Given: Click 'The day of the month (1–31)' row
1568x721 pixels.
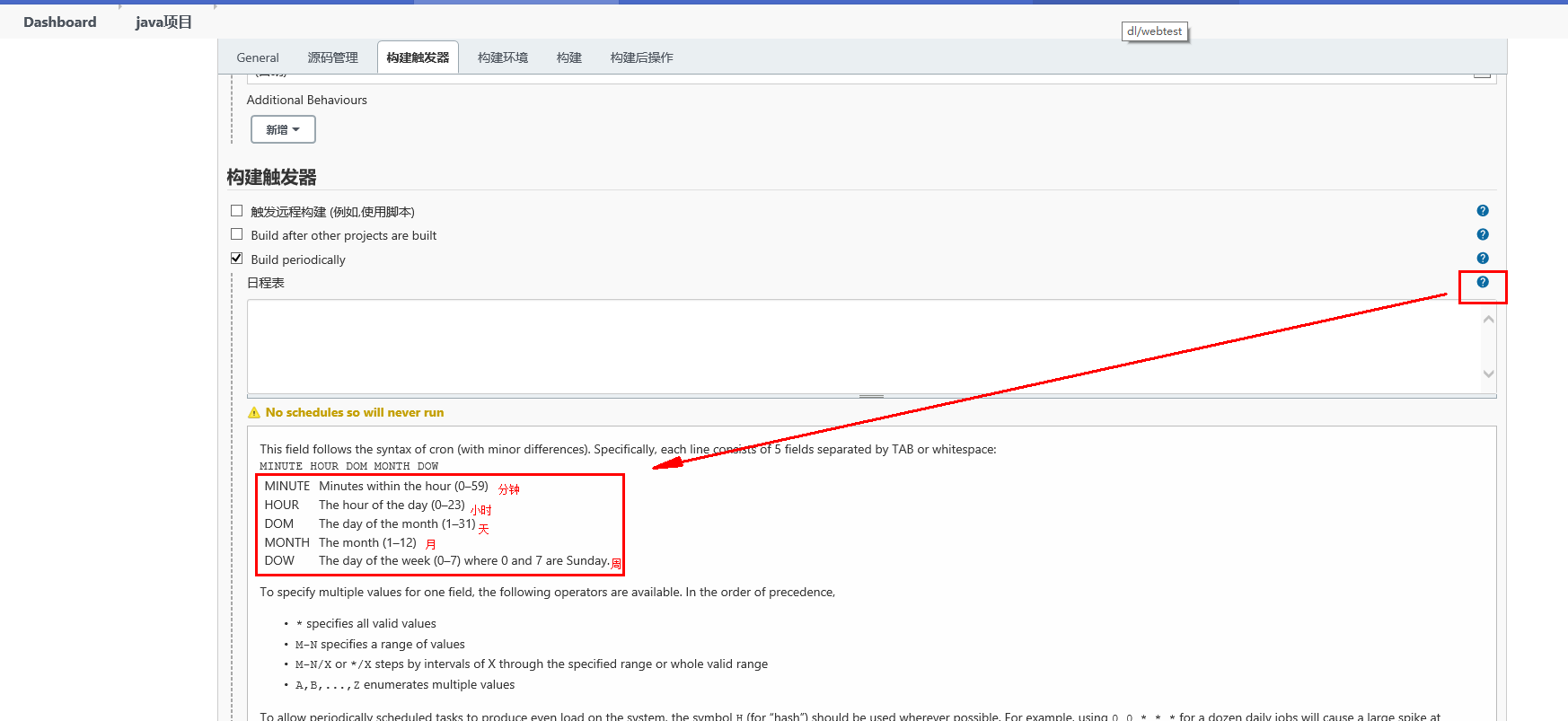Looking at the screenshot, I should tap(370, 523).
